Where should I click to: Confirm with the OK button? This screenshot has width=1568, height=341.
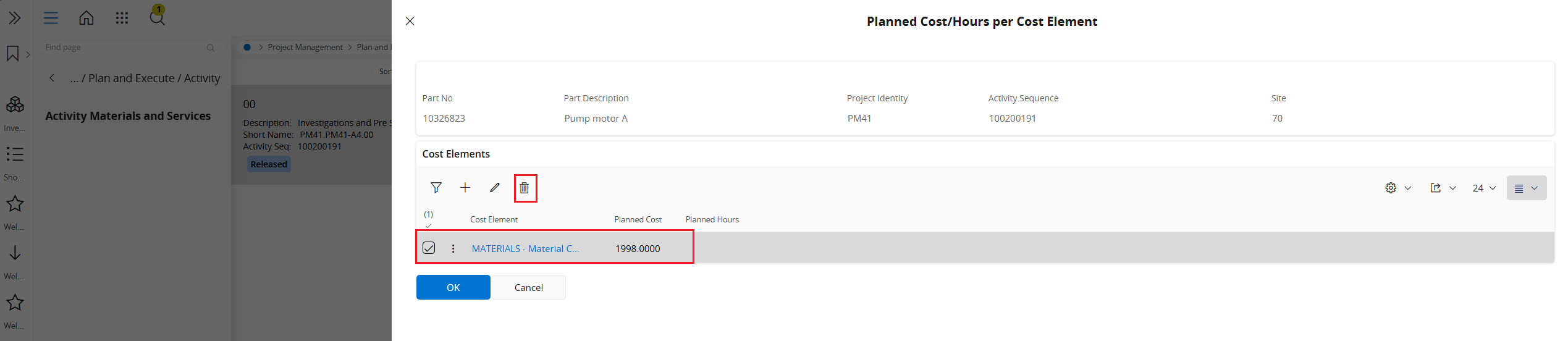click(453, 287)
